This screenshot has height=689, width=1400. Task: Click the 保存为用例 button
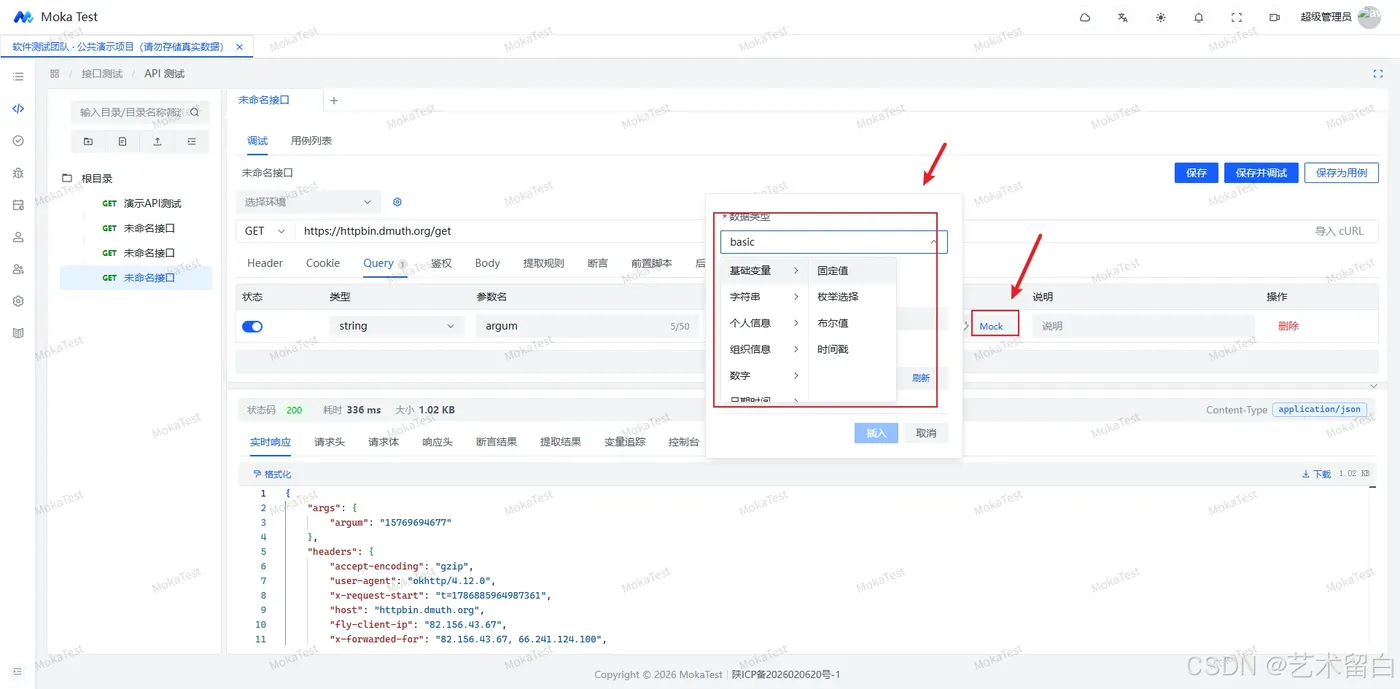[1341, 173]
